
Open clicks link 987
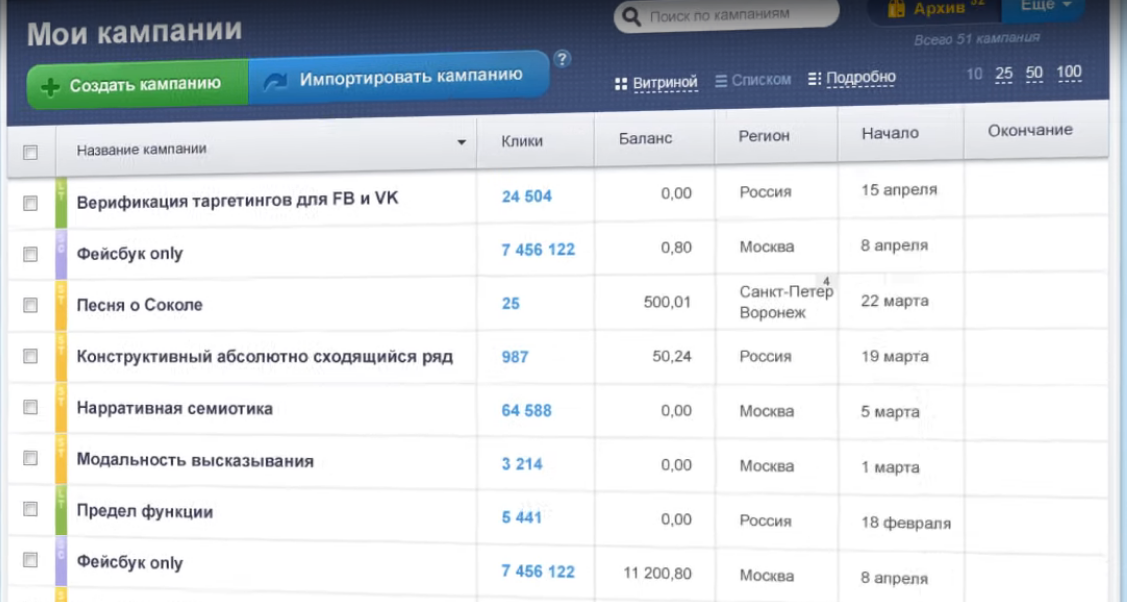tap(515, 357)
